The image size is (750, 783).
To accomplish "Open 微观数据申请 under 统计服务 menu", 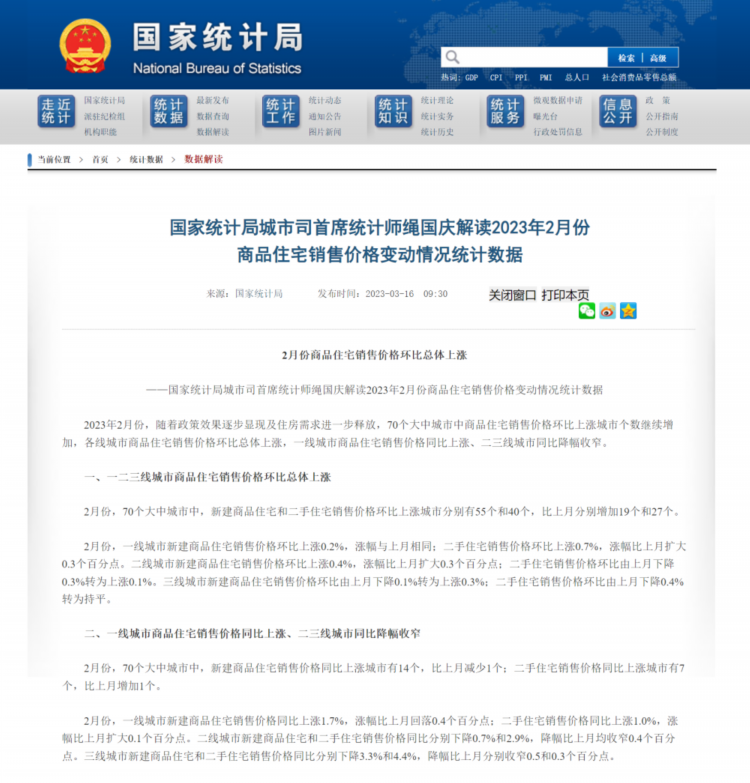I will coord(557,100).
